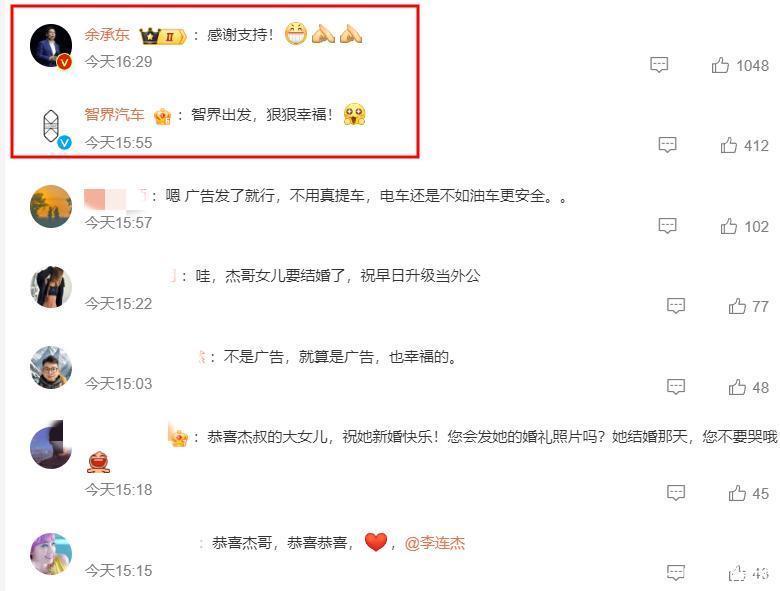
Task: Open 智界汽车's logo avatar
Action: [x=51, y=126]
